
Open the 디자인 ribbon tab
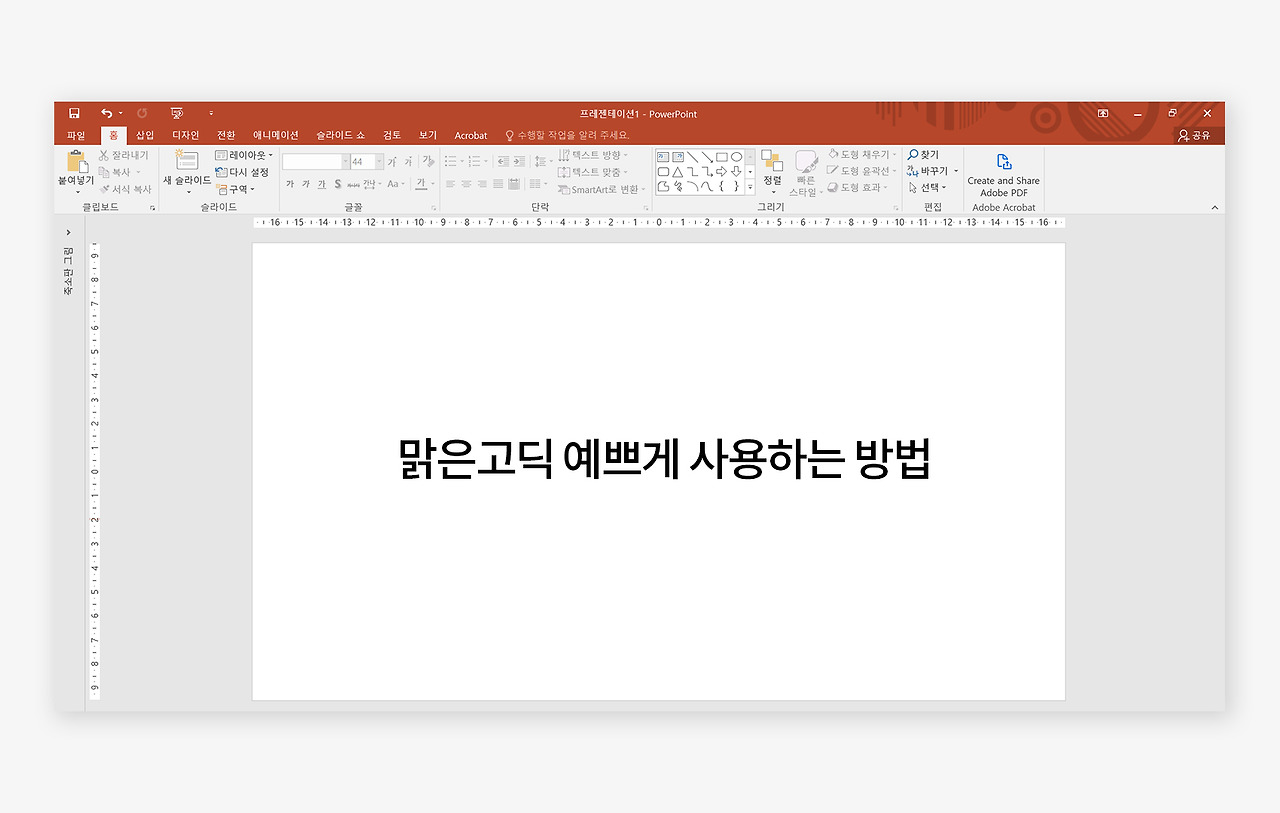185,134
